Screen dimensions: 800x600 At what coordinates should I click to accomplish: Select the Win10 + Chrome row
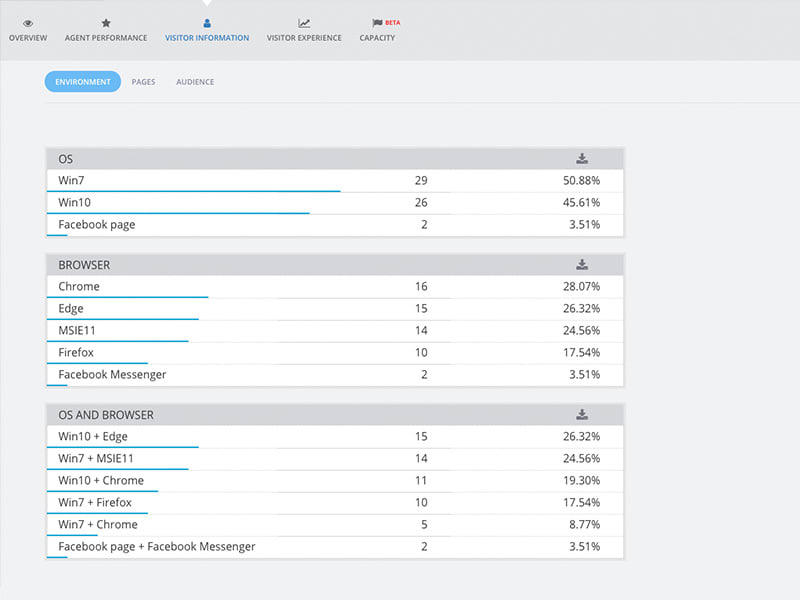335,481
